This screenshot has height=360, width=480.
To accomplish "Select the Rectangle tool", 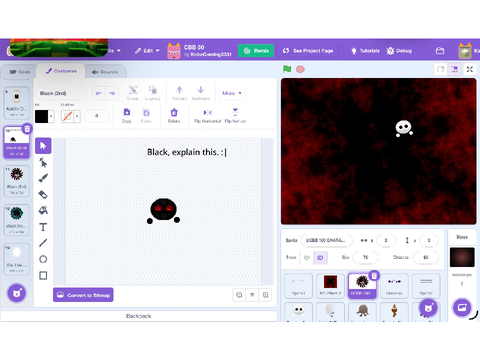I will (43, 275).
